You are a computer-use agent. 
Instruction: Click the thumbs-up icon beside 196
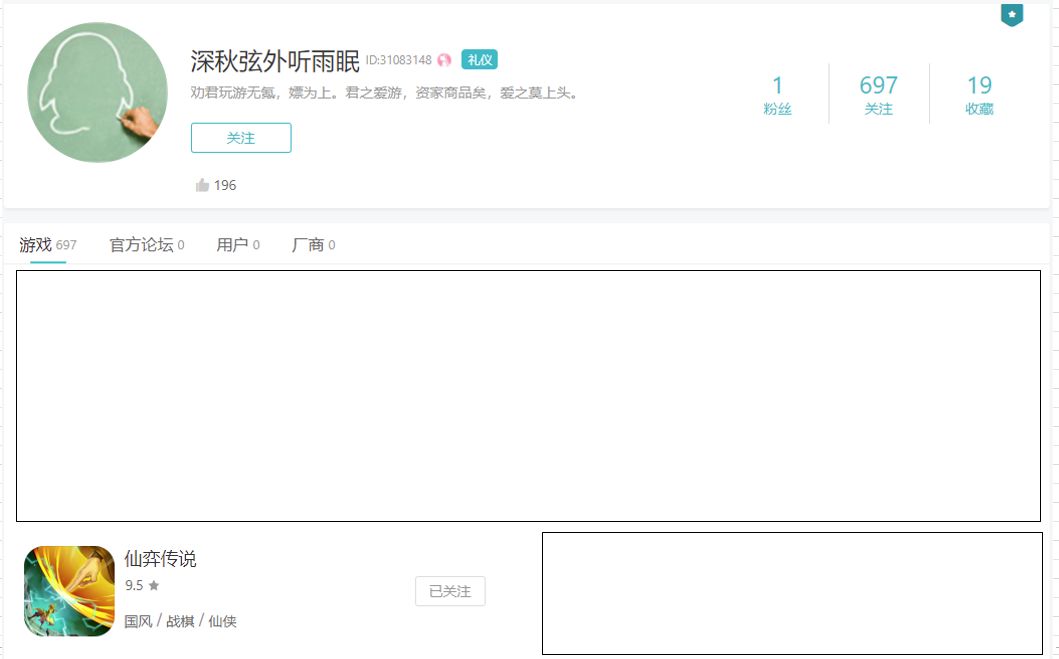[x=202, y=185]
